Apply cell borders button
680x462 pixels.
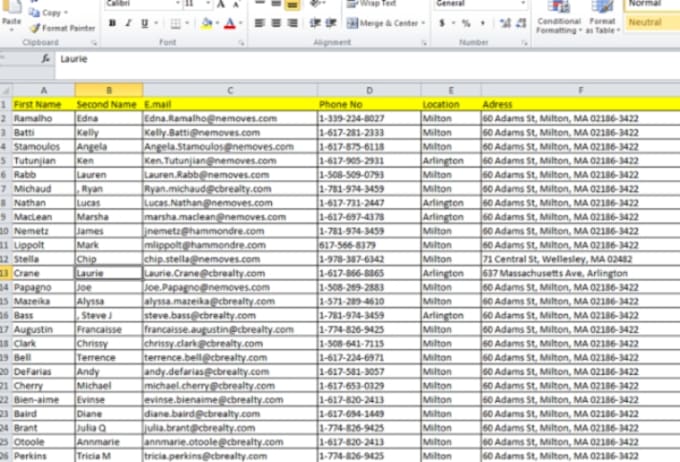[175, 23]
